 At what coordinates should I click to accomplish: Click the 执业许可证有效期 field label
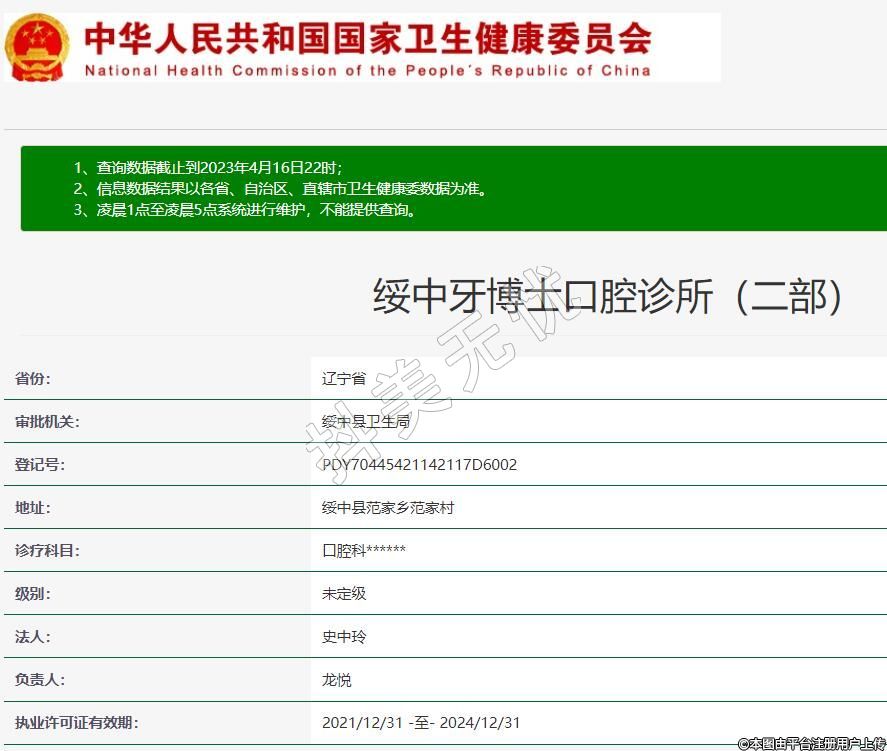coord(76,723)
